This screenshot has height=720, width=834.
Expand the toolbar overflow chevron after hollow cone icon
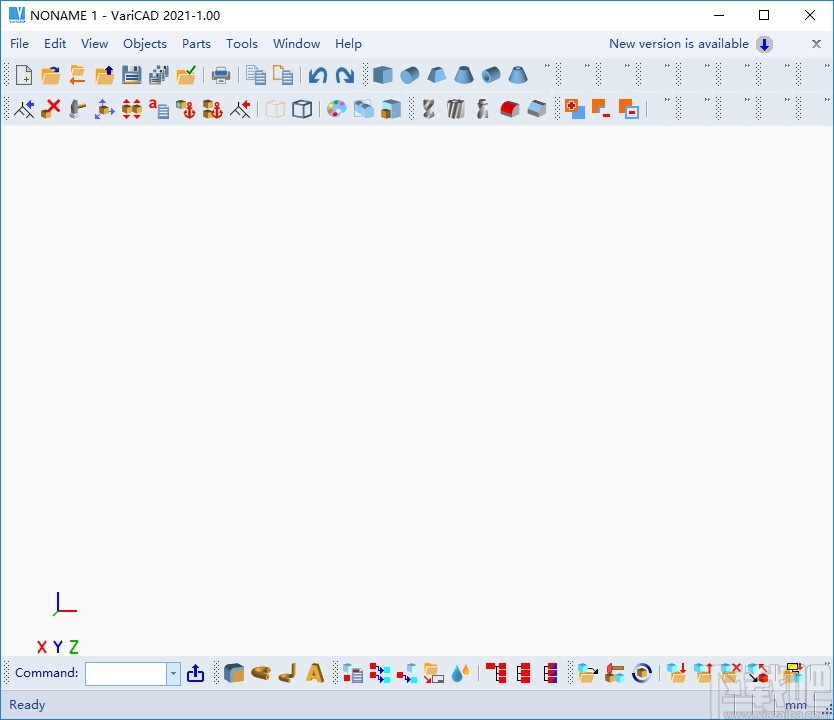coord(547,66)
